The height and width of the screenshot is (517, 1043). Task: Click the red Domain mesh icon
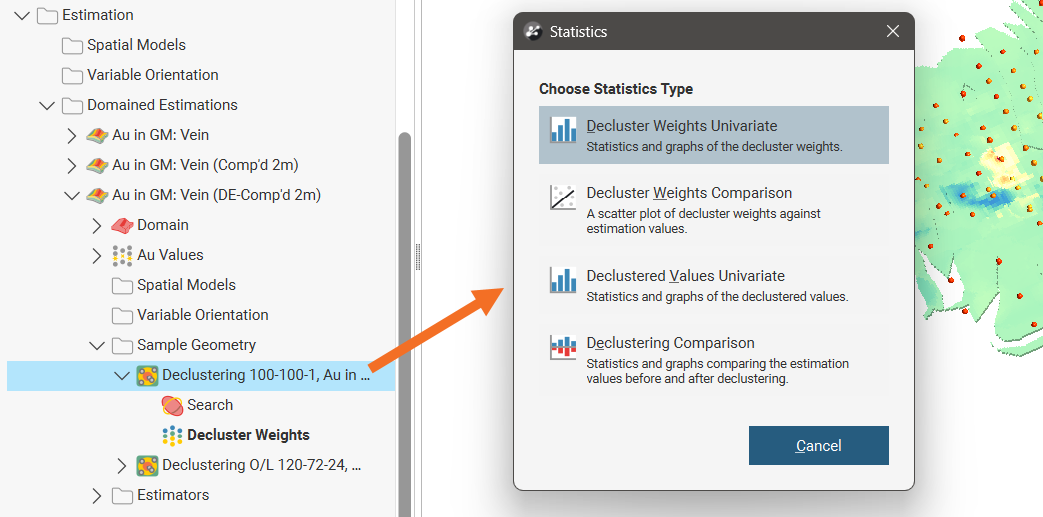tap(122, 225)
